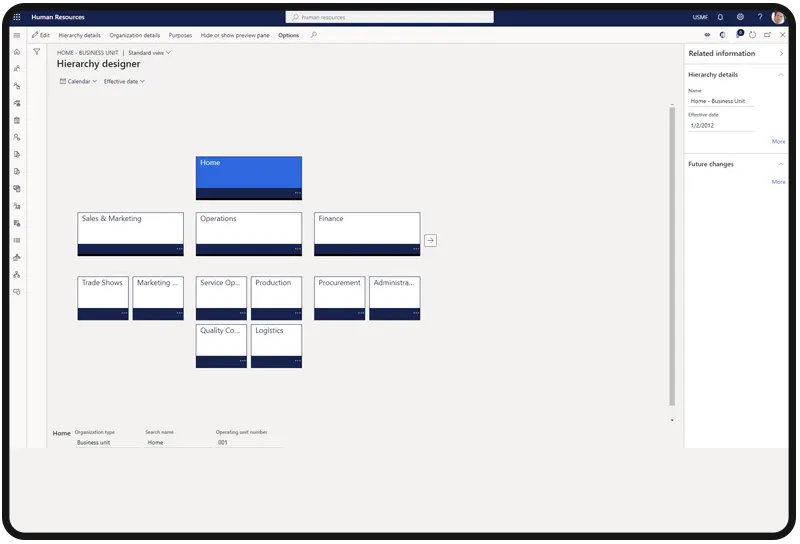The image size is (800, 544).
Task: Expand the Effective date dropdown
Action: coord(124,82)
